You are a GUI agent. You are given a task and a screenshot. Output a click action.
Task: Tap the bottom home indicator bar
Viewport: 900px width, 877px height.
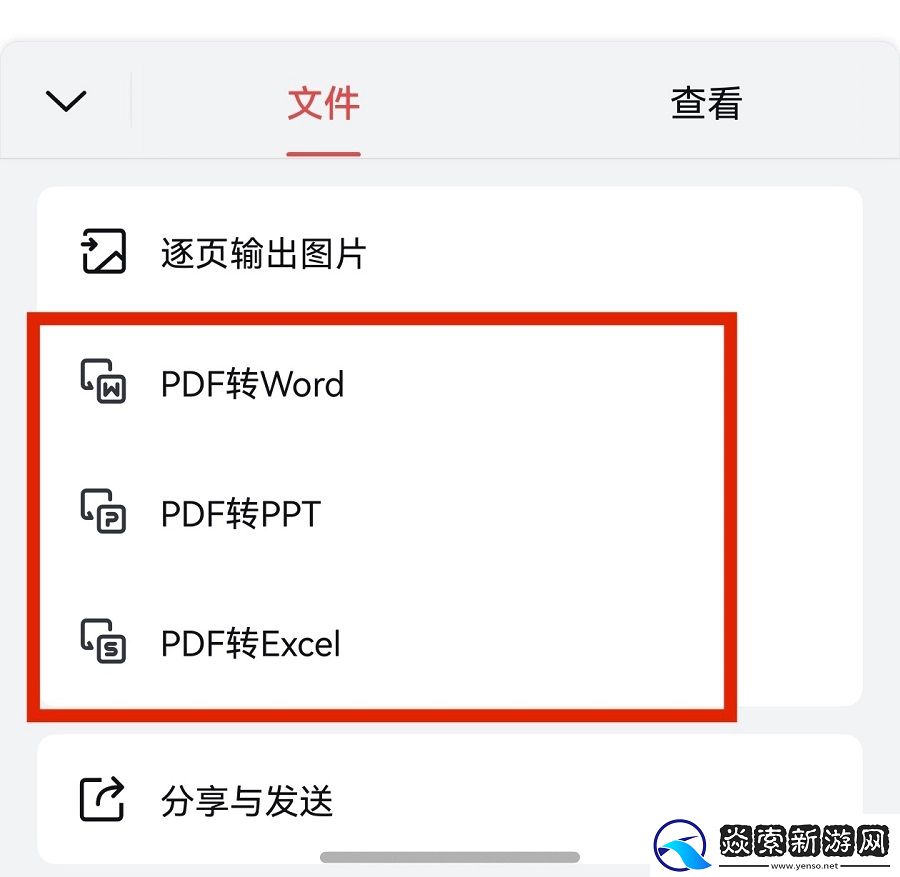pyautogui.click(x=450, y=854)
